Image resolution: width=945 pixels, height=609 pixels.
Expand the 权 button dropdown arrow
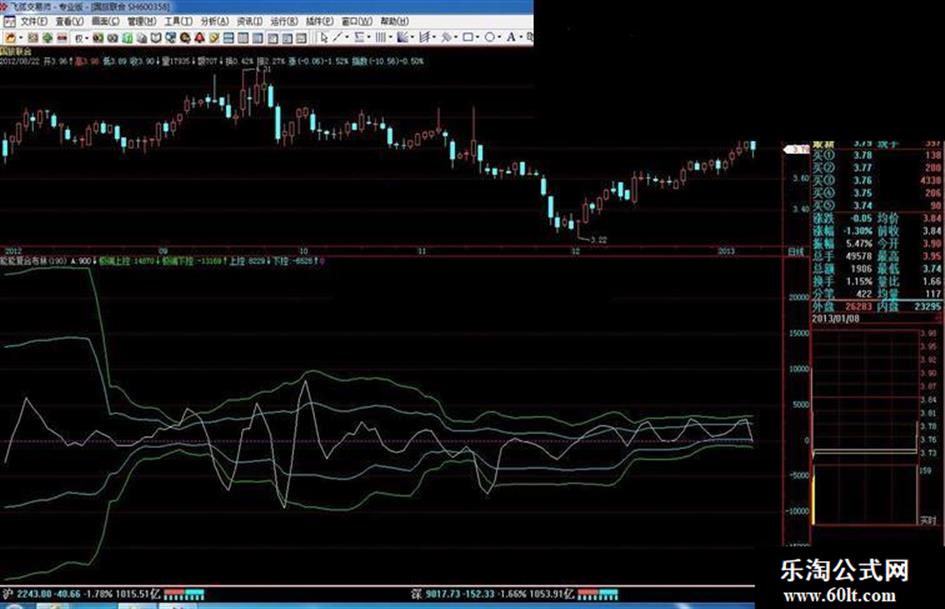tap(86, 38)
